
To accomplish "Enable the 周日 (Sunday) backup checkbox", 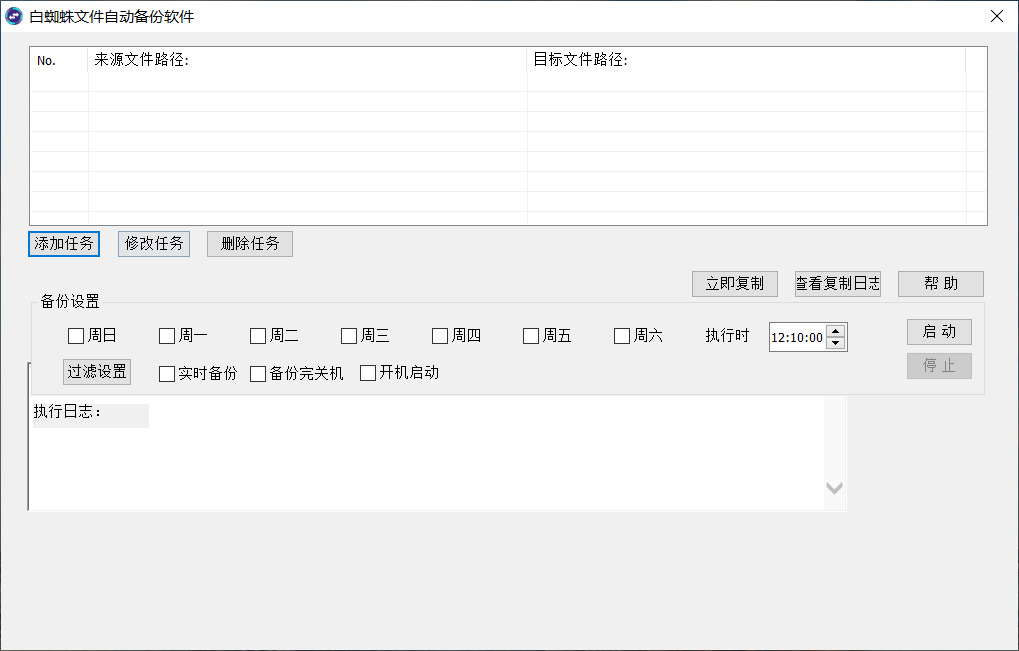I will pyautogui.click(x=75, y=336).
